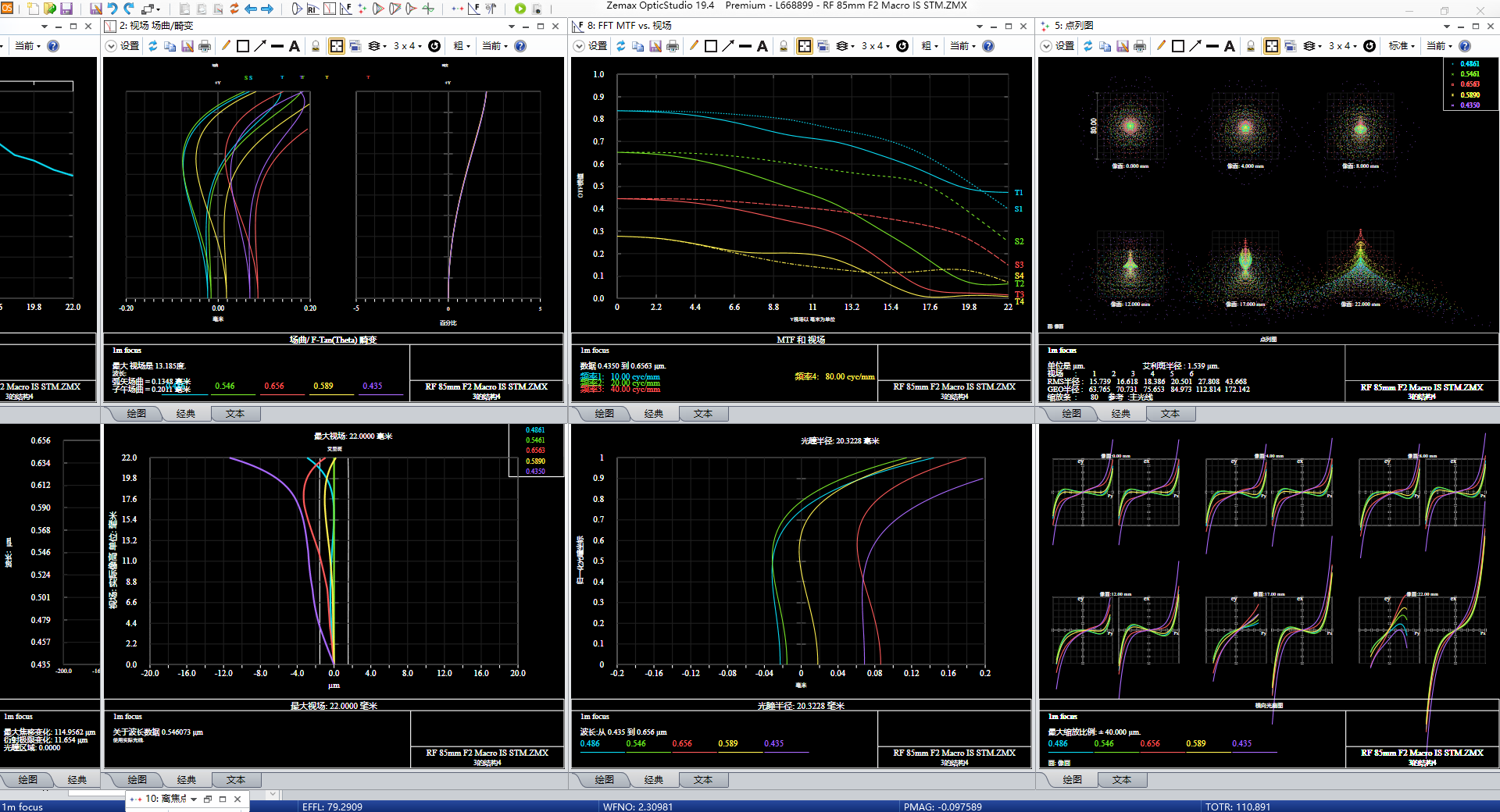Screen dimensions: 1500x812
Task: Expand settings chevron in spot diagram window
Action: tap(1046, 46)
